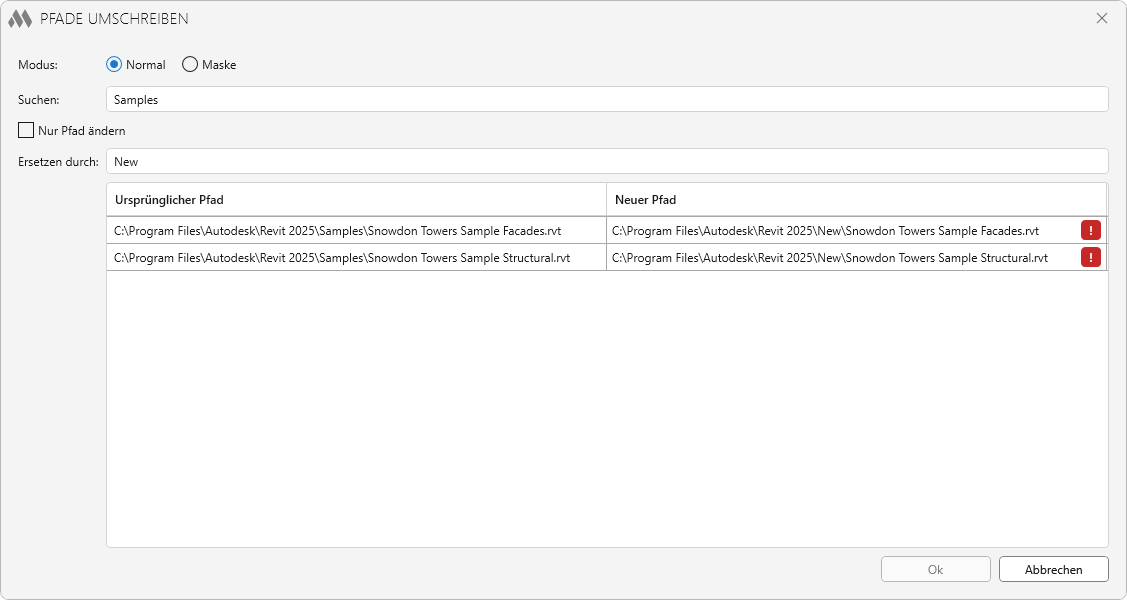The image size is (1127, 600).
Task: Select the Maske mode radio button
Action: (190, 65)
